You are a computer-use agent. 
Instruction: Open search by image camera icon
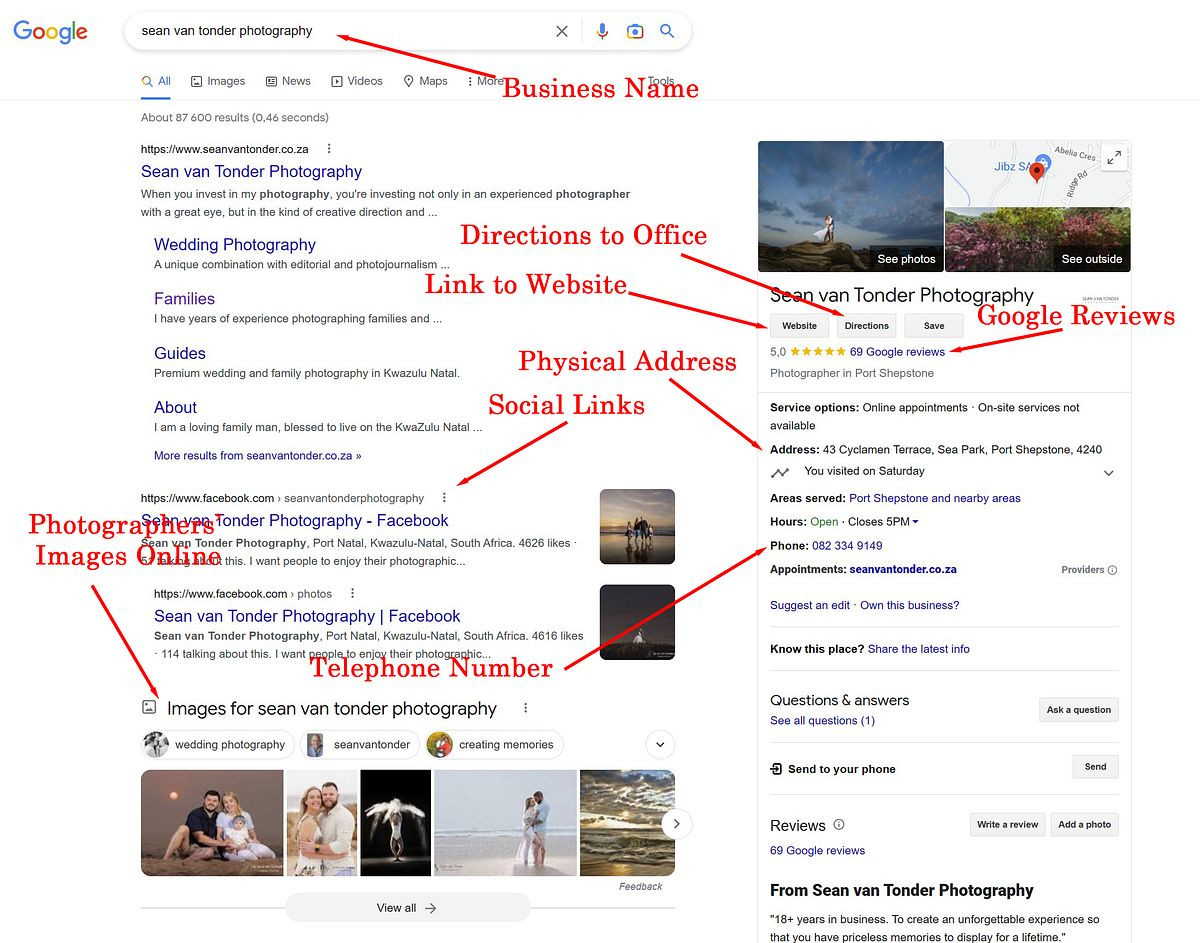tap(635, 31)
